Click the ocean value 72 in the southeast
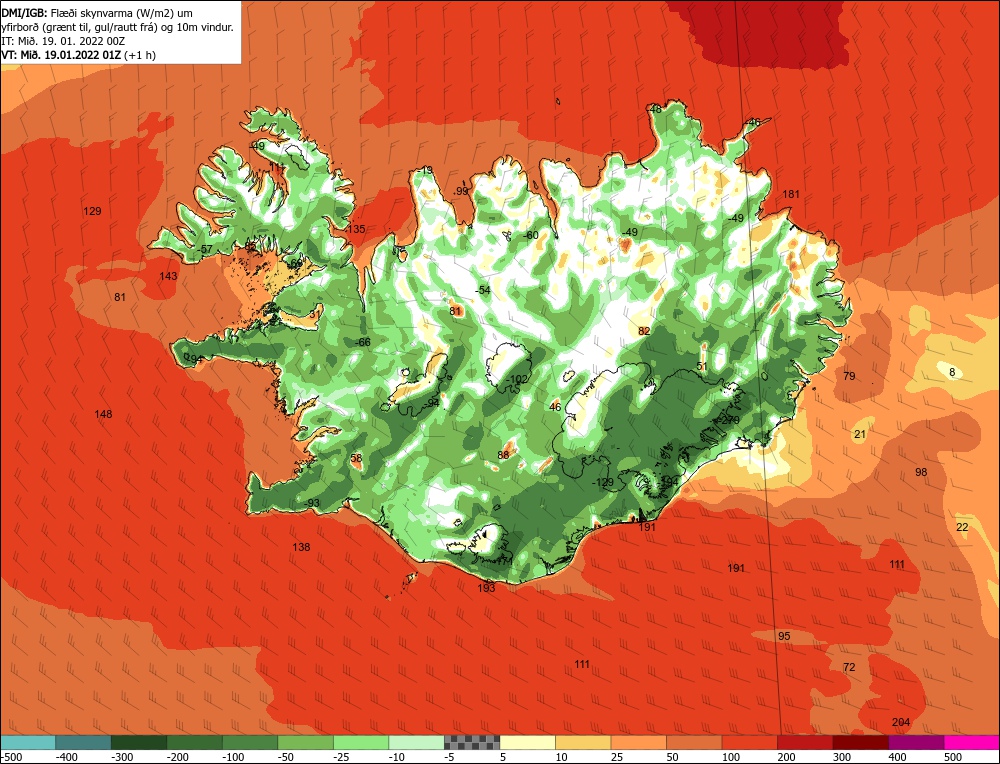Screen dimensions: 1000x764 849,667
